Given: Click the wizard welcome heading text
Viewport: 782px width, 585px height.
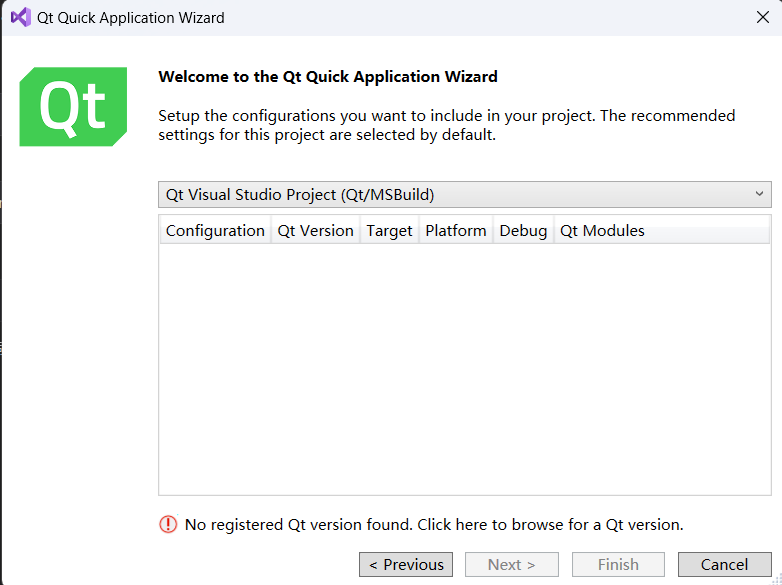Looking at the screenshot, I should click(328, 76).
